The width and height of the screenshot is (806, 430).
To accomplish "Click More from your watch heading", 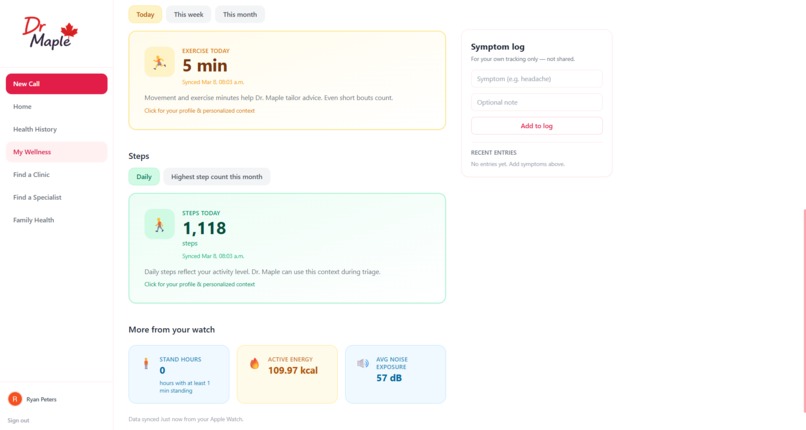I will point(172,330).
